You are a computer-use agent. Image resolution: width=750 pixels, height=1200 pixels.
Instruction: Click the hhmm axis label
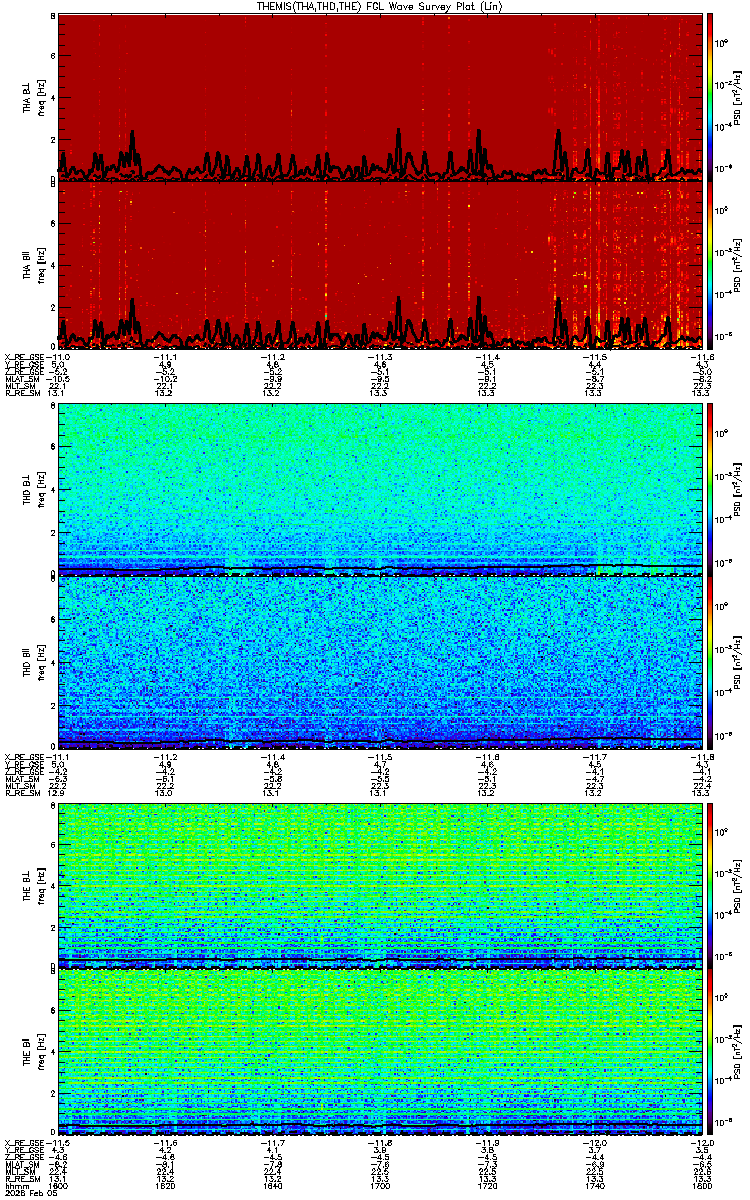(15, 1185)
